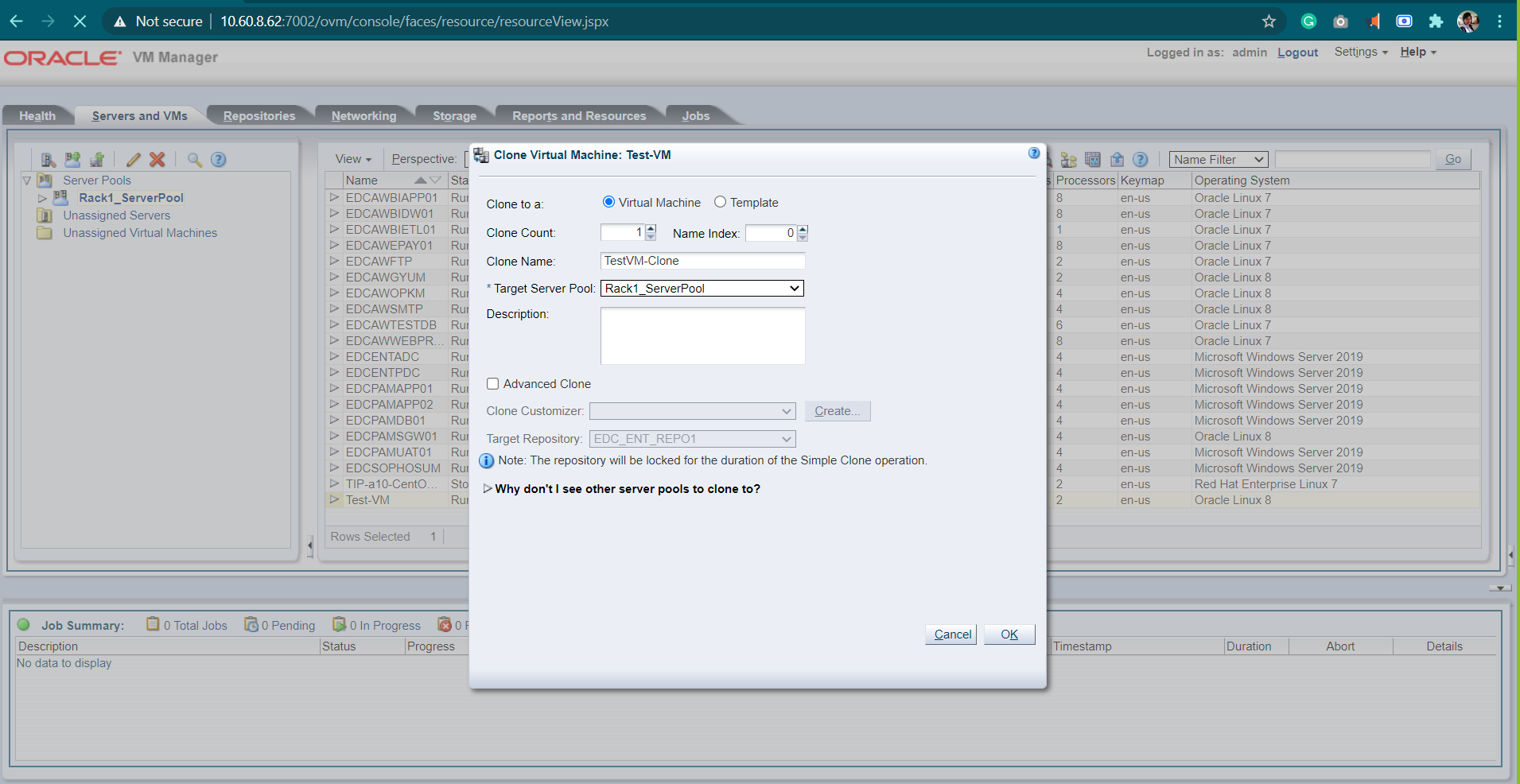Screen dimensions: 1520x784
Task: Click the In Progress jobs icon
Action: (x=340, y=624)
